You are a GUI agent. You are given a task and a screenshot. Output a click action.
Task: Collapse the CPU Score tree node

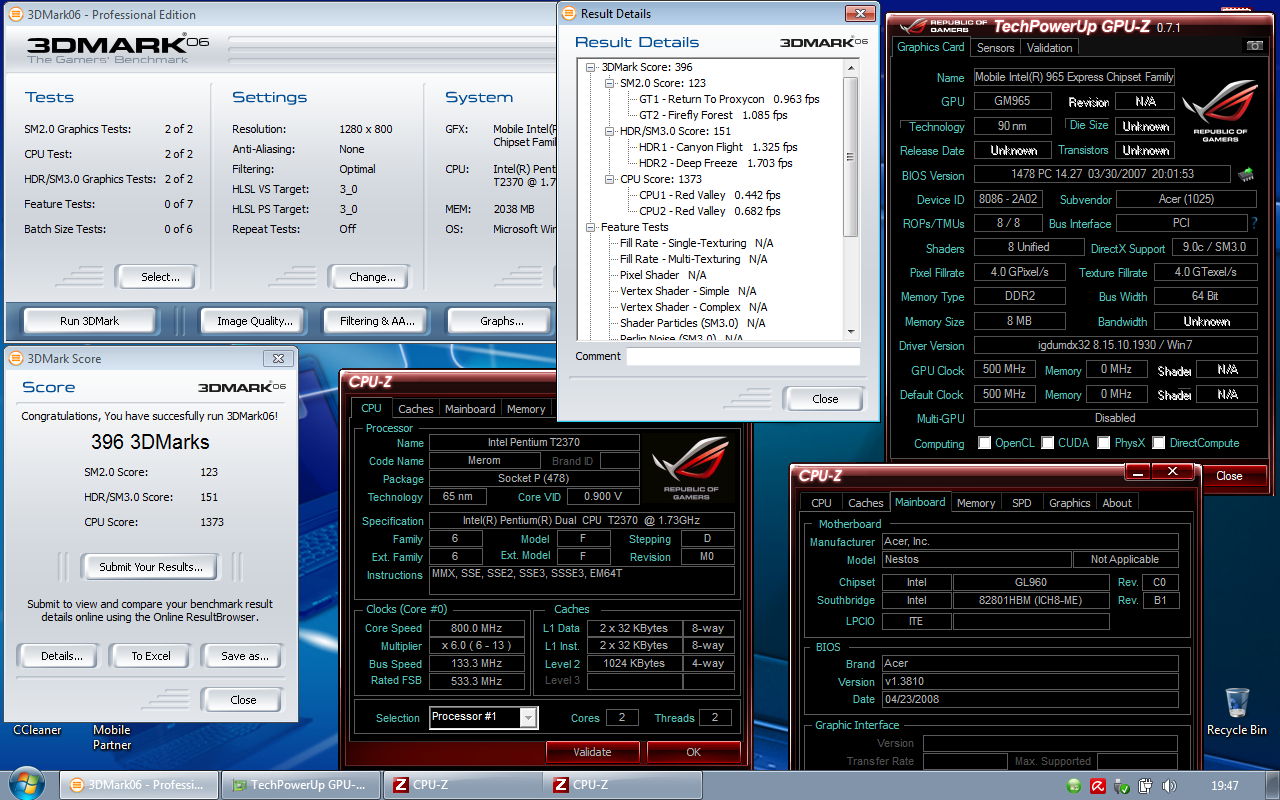click(609, 179)
